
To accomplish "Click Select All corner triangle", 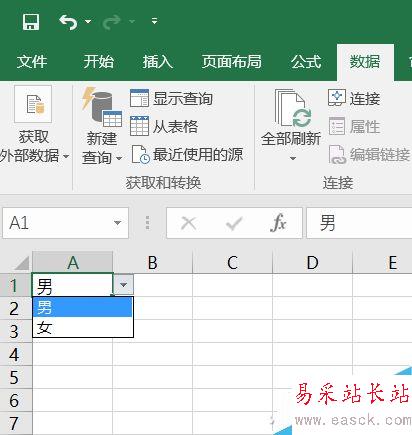I will tap(22, 263).
